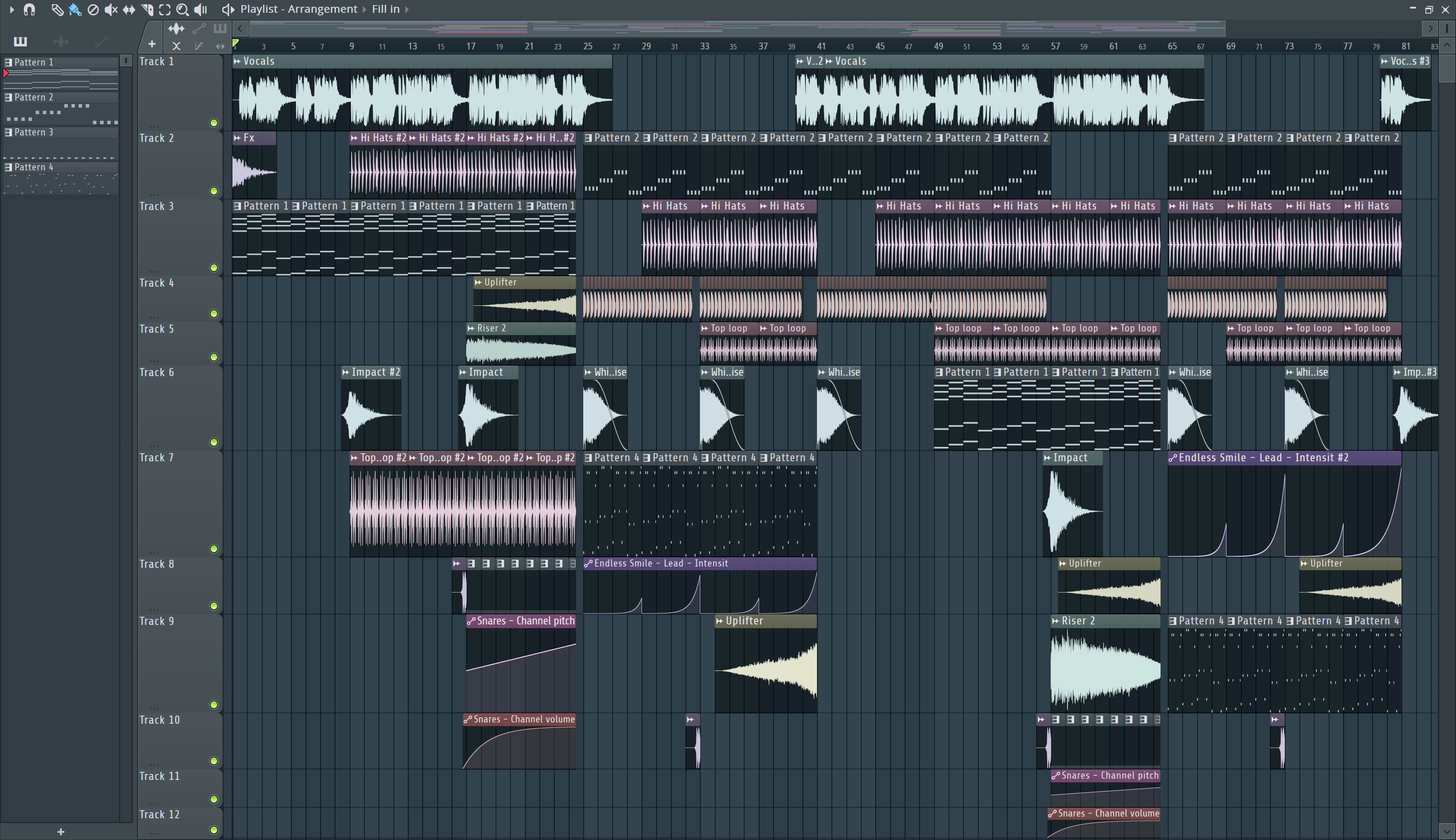1456x840 pixels.
Task: Click the Track 10 header
Action: point(180,741)
